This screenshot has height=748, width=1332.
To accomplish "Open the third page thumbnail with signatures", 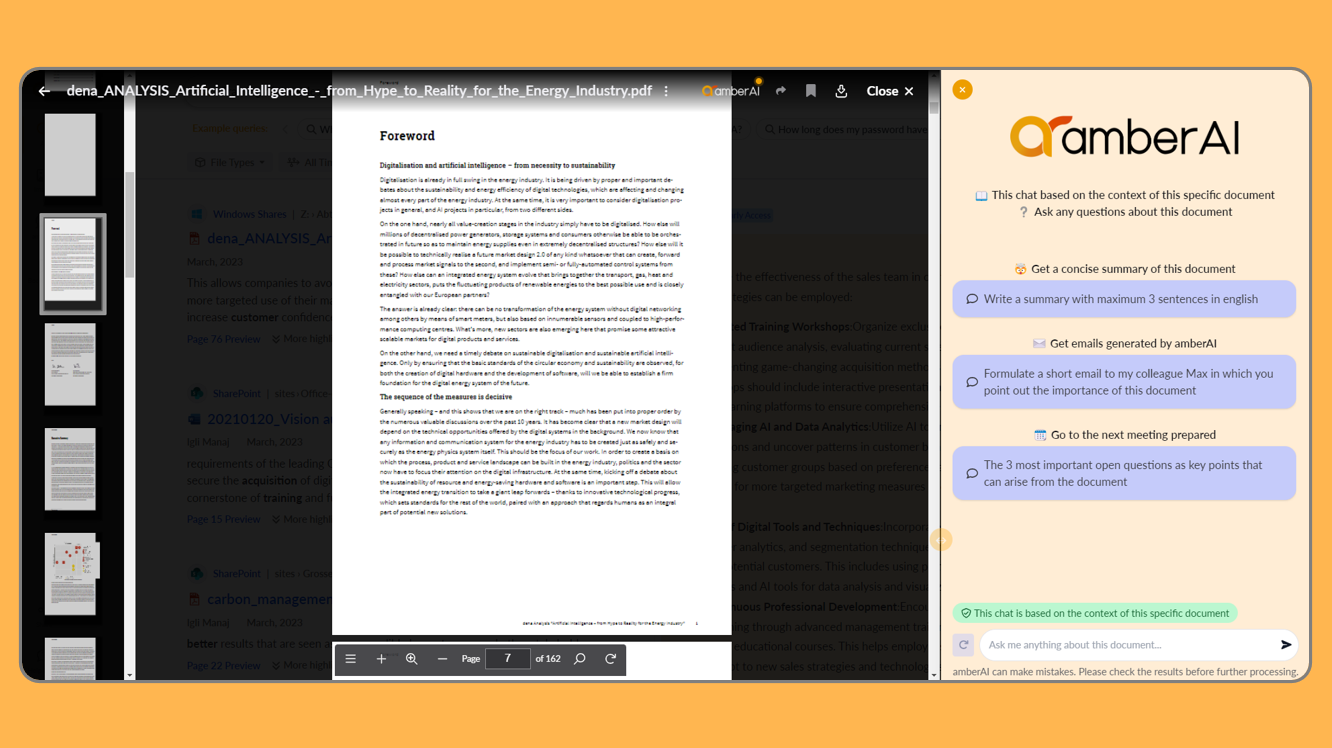I will coord(70,364).
